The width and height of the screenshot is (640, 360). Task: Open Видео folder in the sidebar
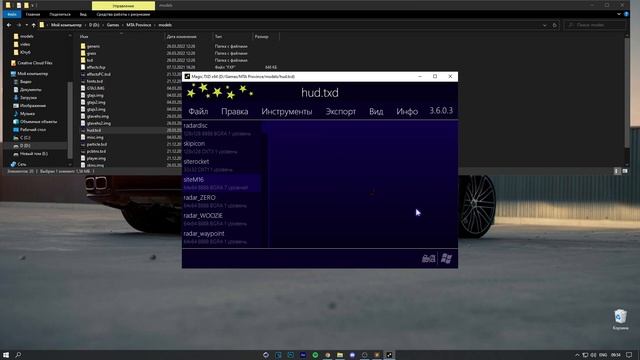25,82
